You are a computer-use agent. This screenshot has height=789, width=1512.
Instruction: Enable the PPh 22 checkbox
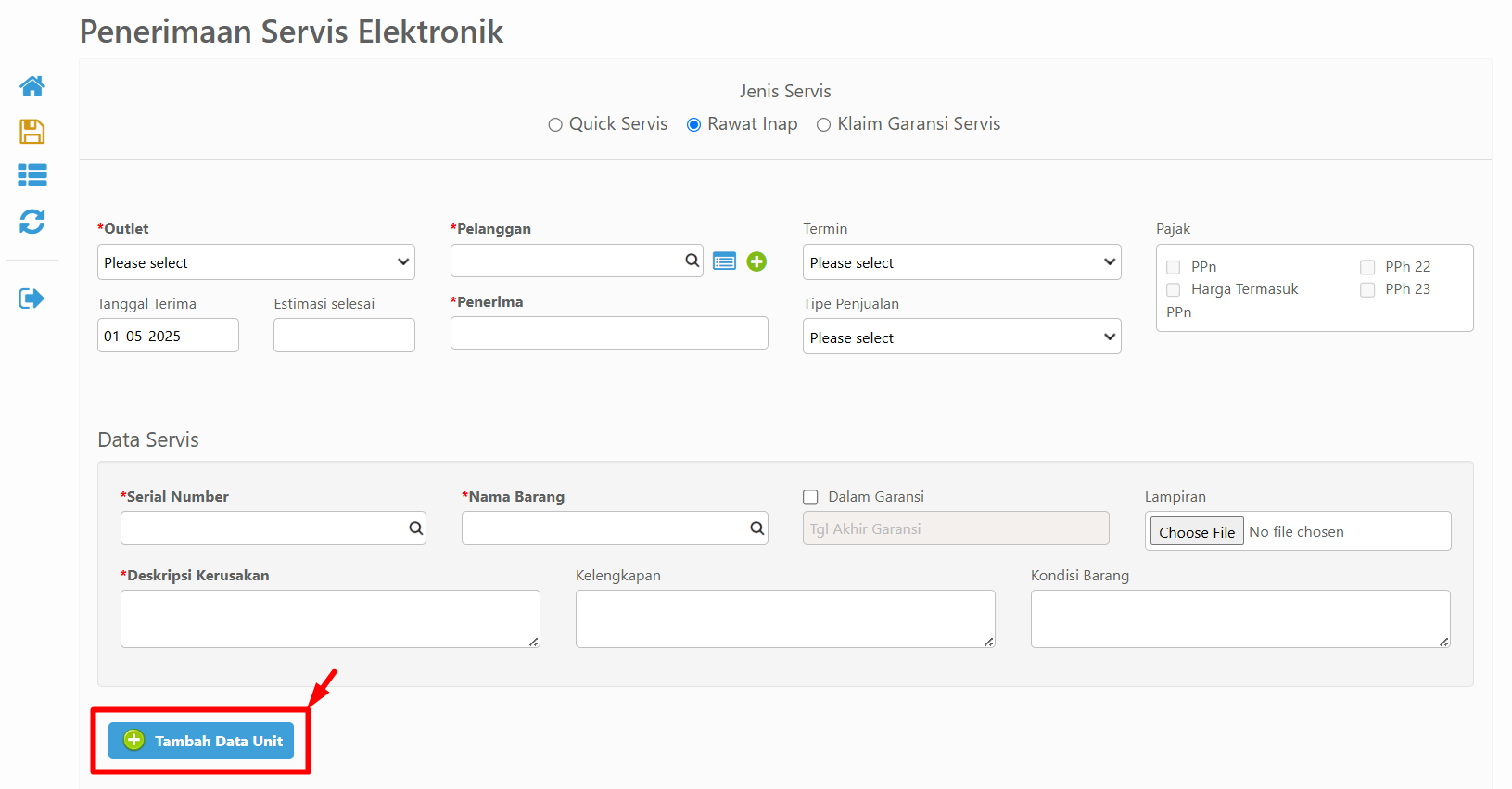tap(1367, 267)
